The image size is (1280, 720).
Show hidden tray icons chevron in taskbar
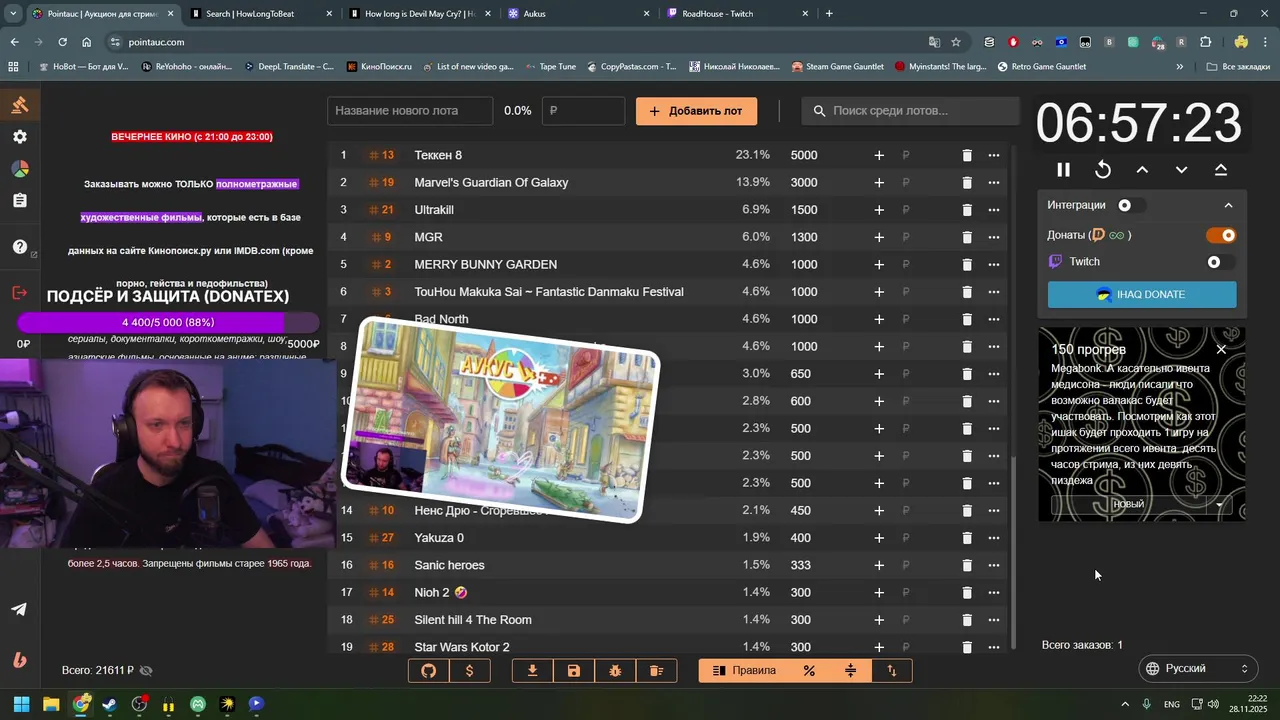(x=1125, y=704)
